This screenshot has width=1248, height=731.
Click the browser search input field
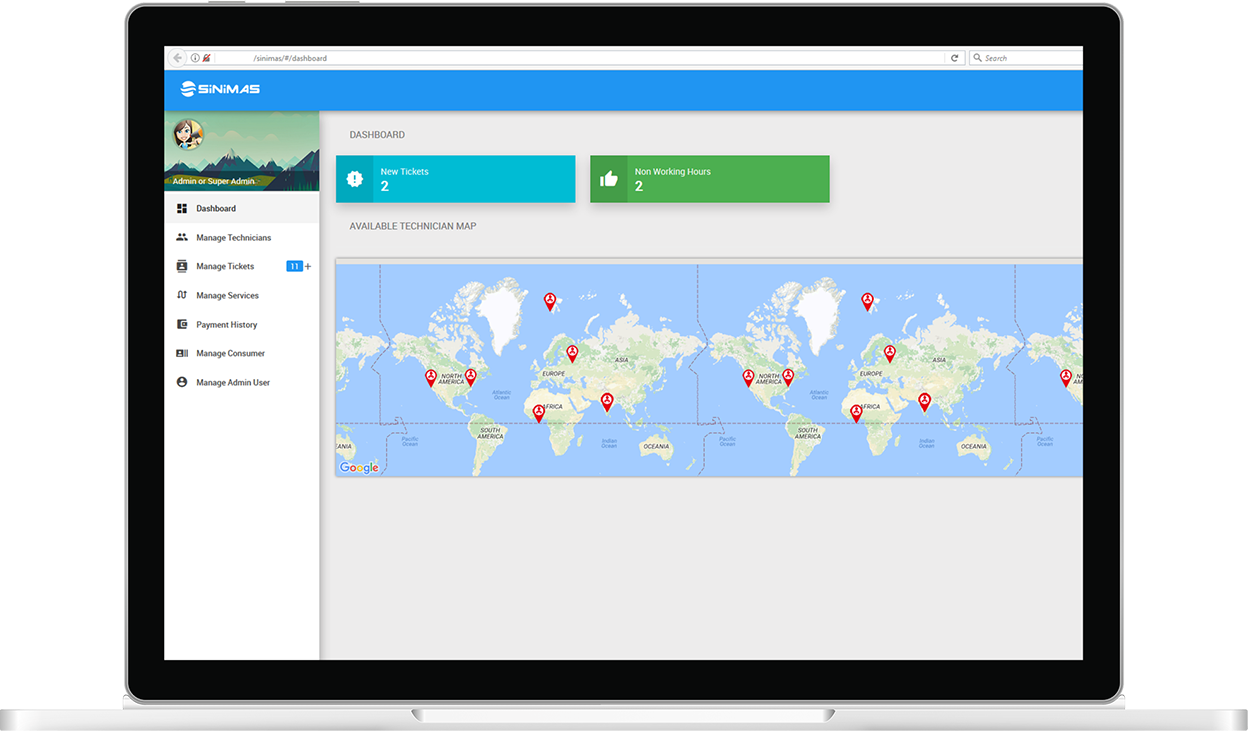click(1020, 57)
